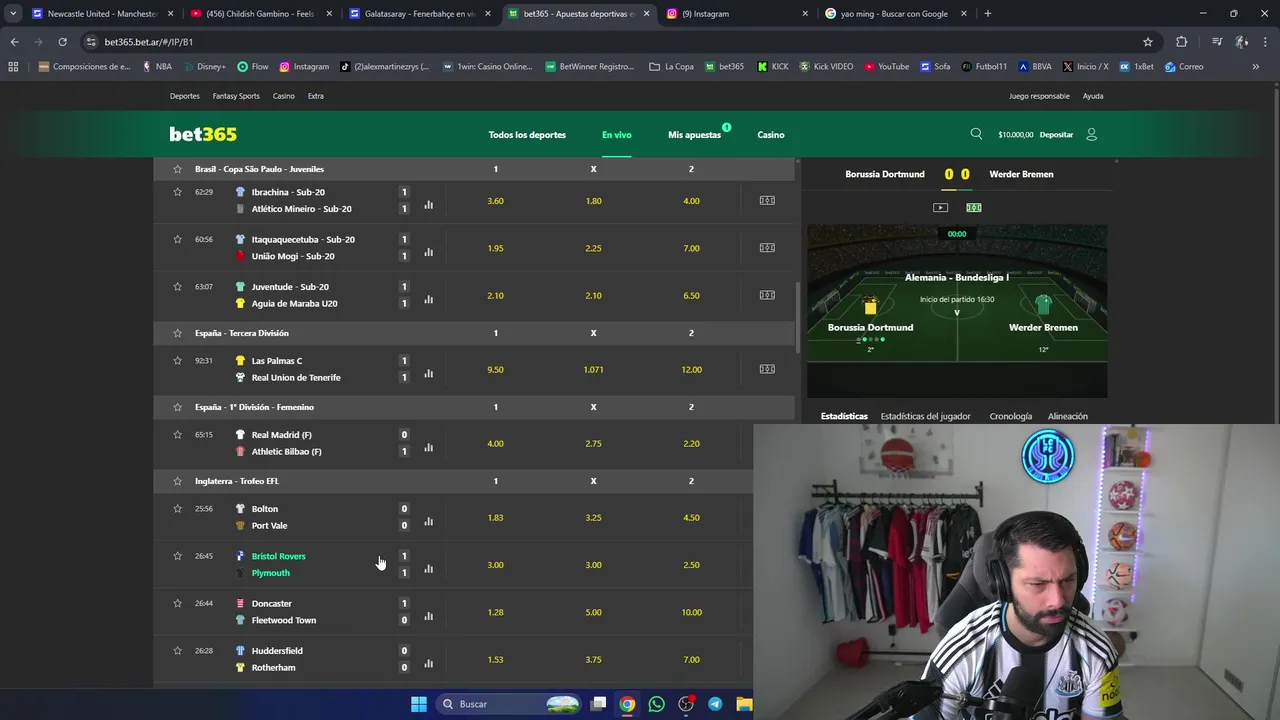Favorite the Inglaterra Trofeo EFL league
This screenshot has height=720, width=1280.
(x=178, y=481)
